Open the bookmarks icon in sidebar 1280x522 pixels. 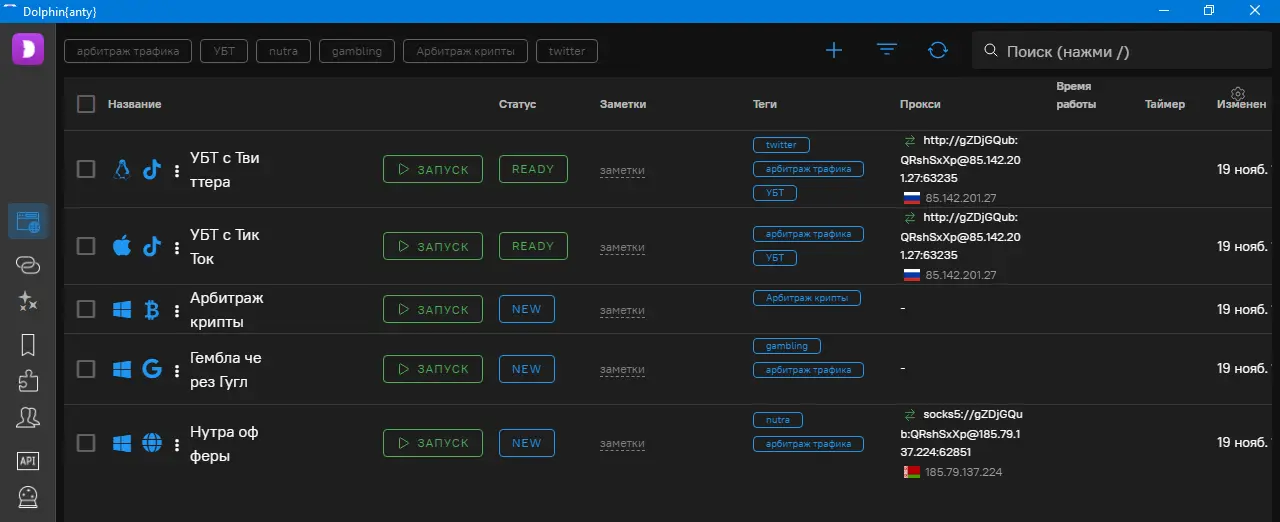[28, 345]
